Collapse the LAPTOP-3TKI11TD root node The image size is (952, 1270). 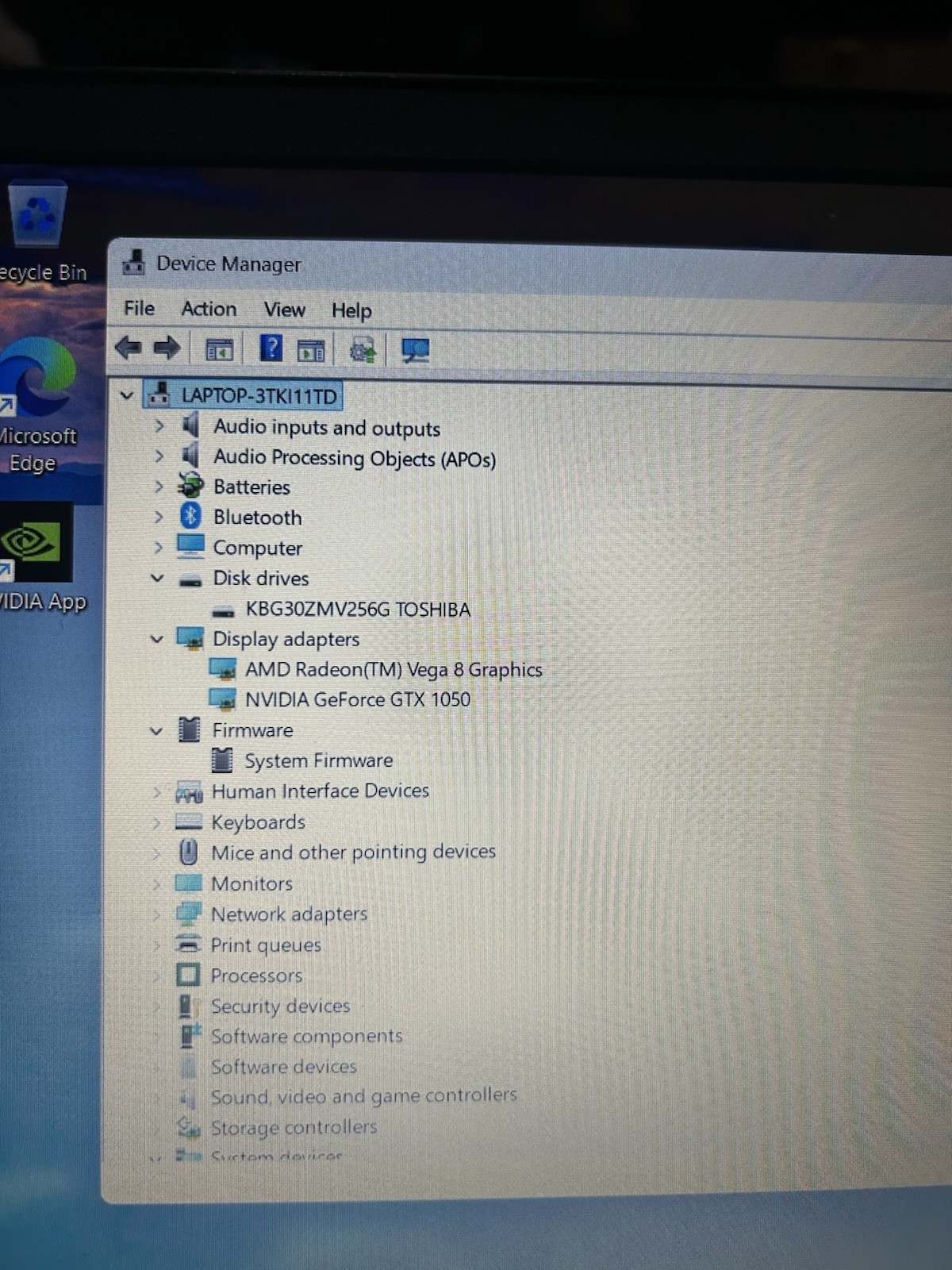click(126, 394)
